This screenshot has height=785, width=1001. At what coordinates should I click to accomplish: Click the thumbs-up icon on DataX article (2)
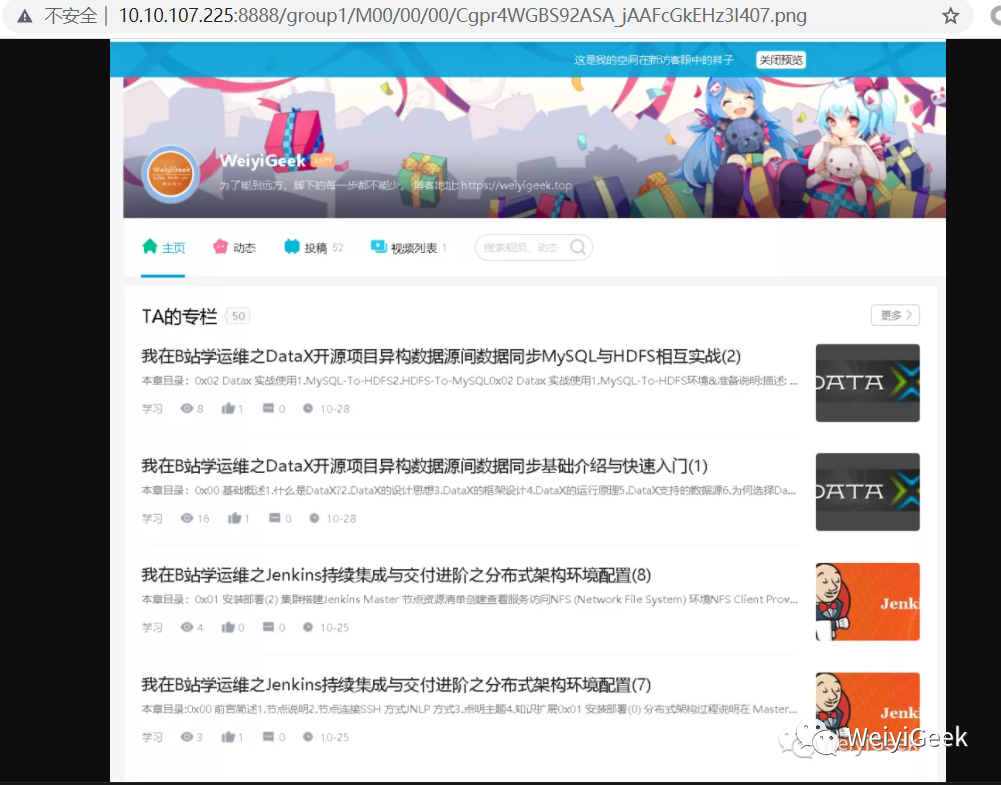pyautogui.click(x=228, y=408)
